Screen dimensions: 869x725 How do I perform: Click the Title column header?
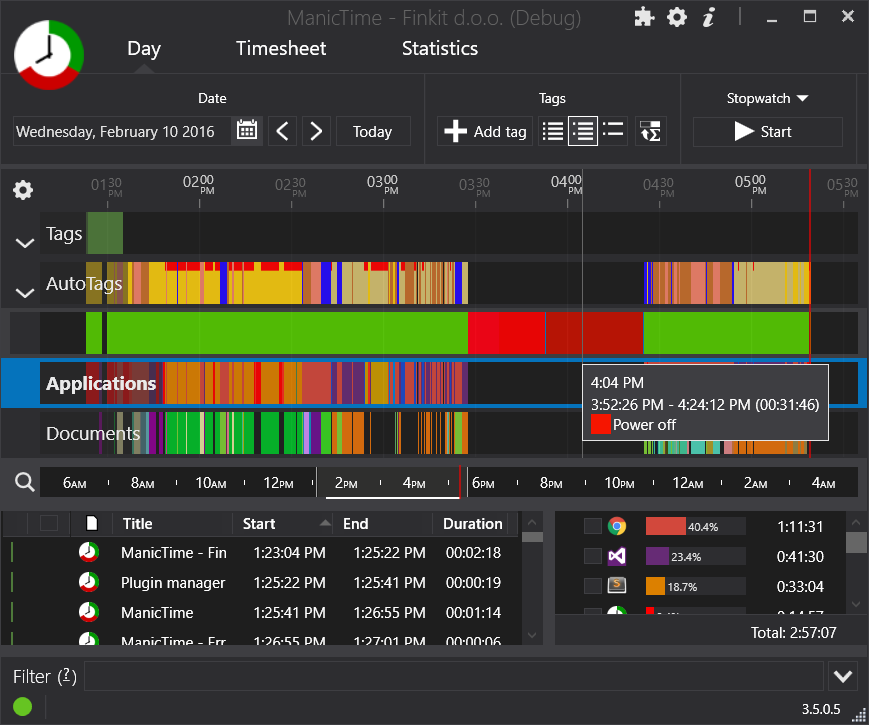[x=172, y=523]
